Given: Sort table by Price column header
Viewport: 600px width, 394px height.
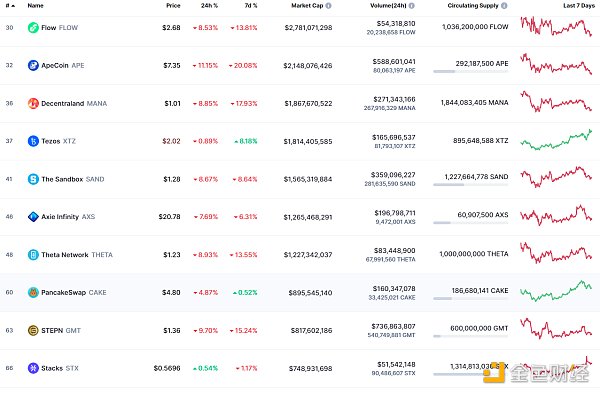Looking at the screenshot, I should (173, 6).
